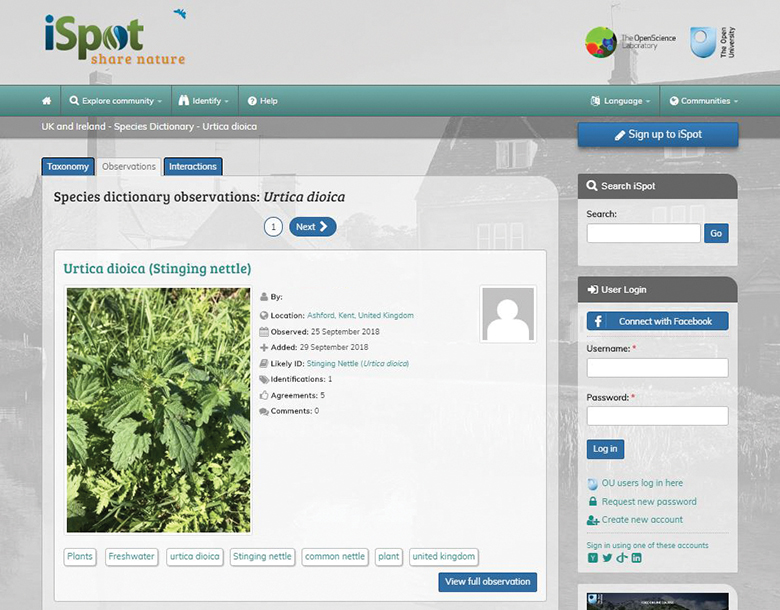Open the Communities dropdown
This screenshot has width=780, height=610.
coord(704,101)
